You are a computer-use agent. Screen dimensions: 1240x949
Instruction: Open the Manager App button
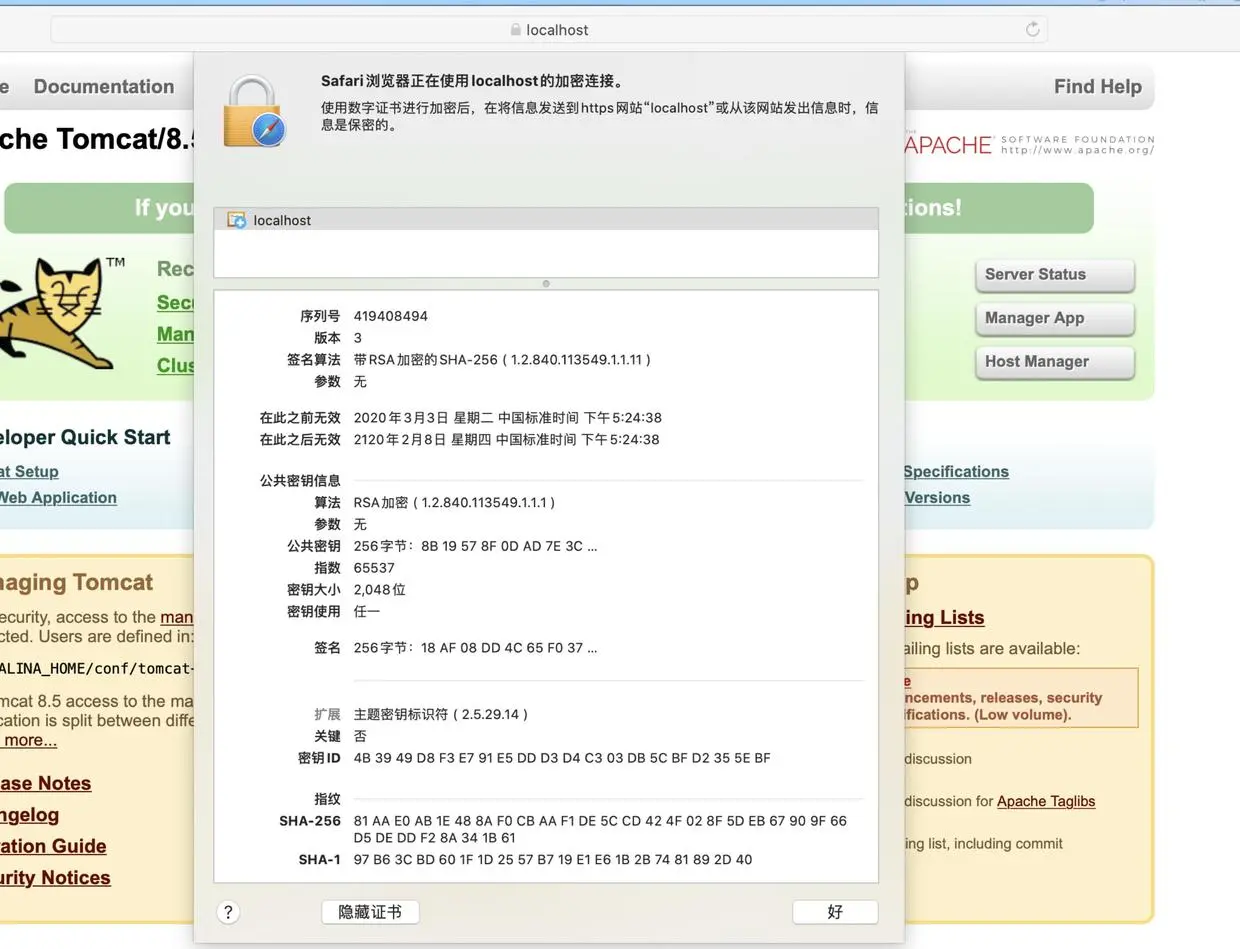click(x=1055, y=319)
